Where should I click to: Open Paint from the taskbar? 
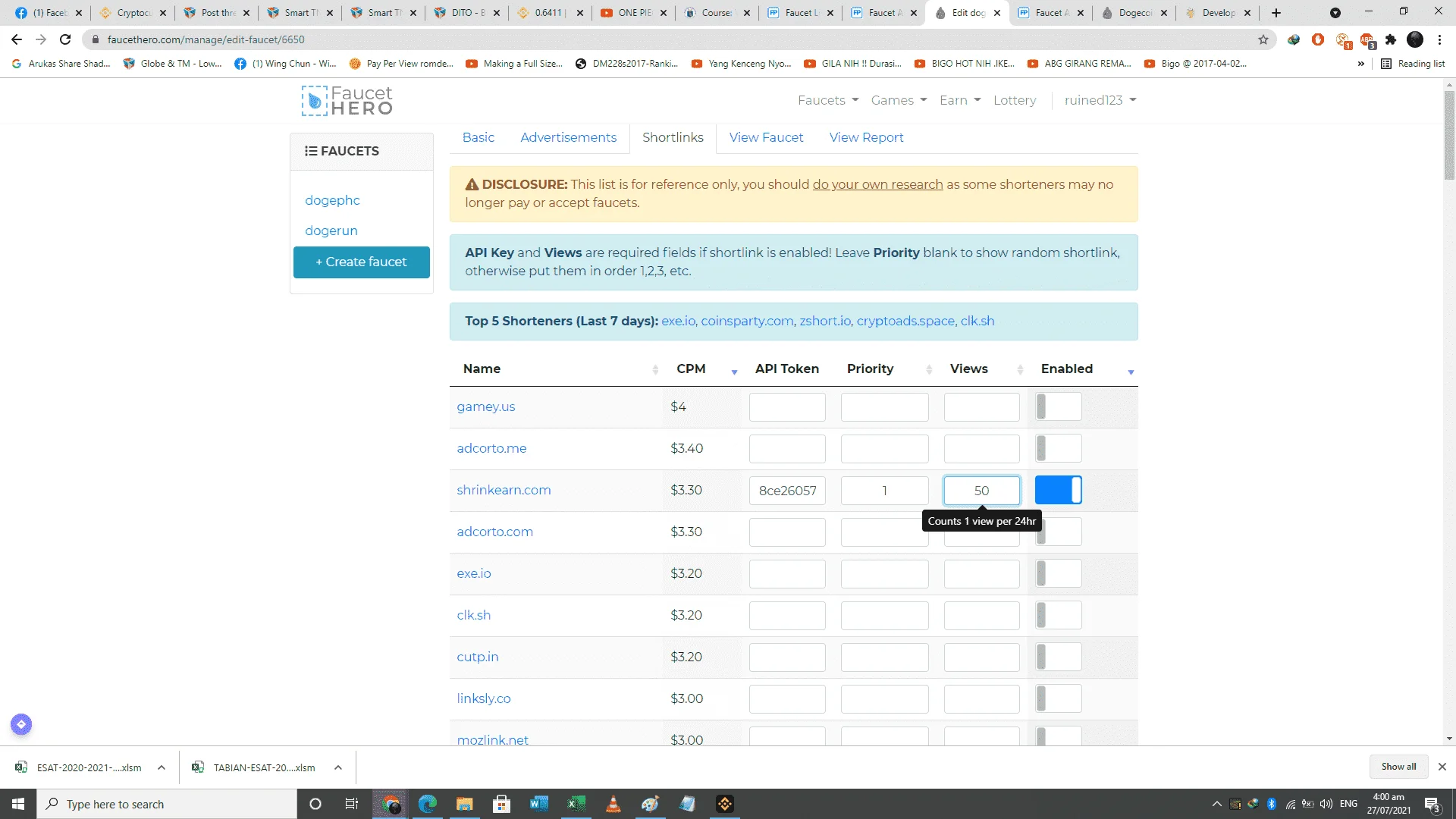[x=650, y=804]
